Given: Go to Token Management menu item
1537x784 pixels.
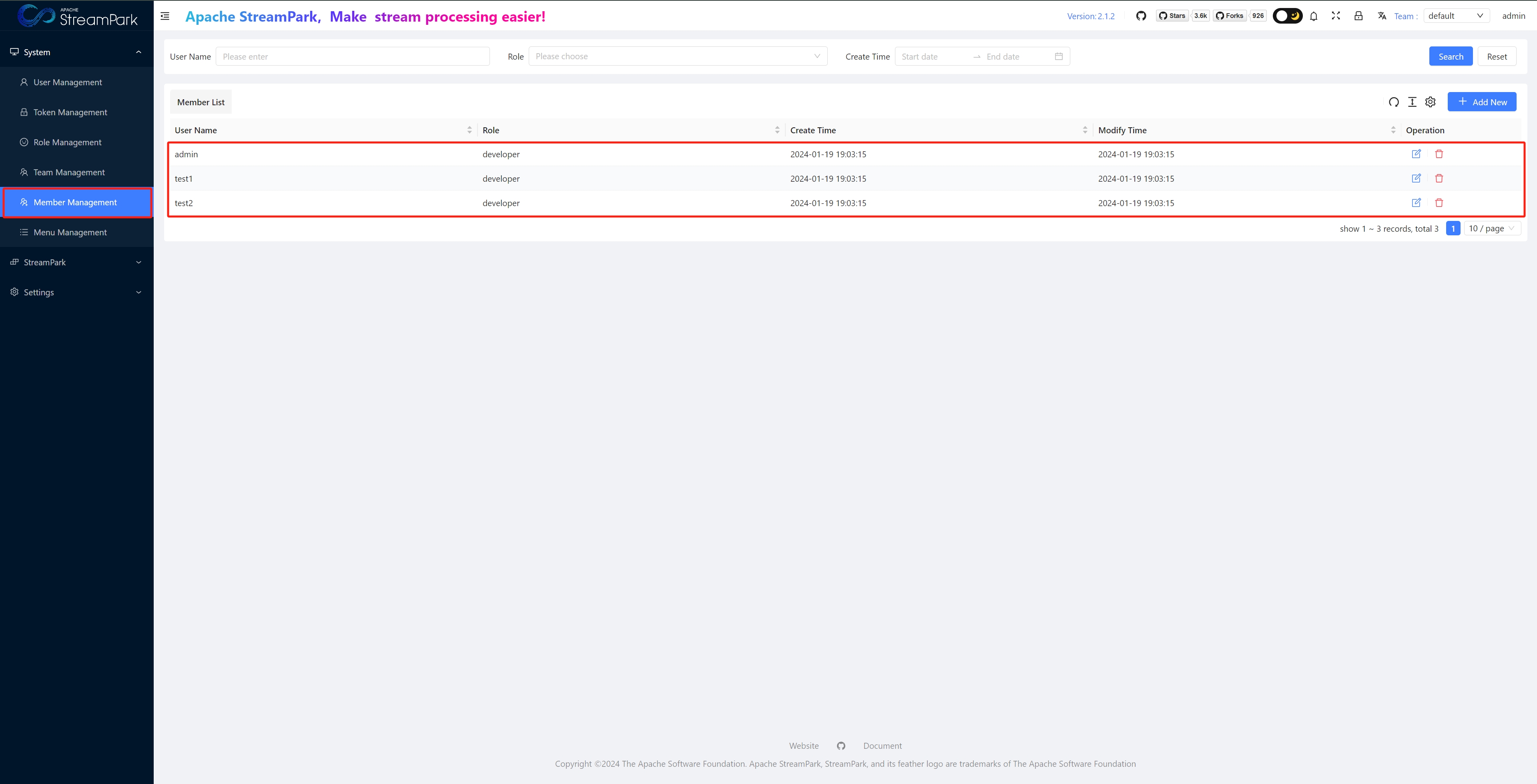Looking at the screenshot, I should tap(70, 112).
